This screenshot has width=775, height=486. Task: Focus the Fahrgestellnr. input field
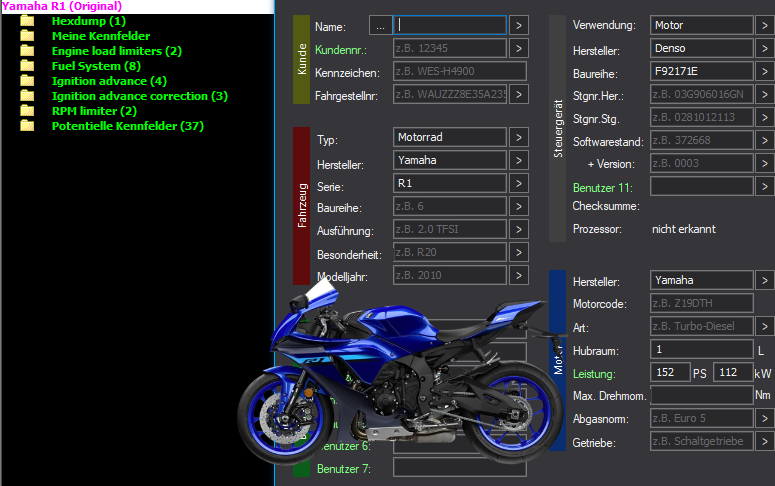(x=450, y=94)
